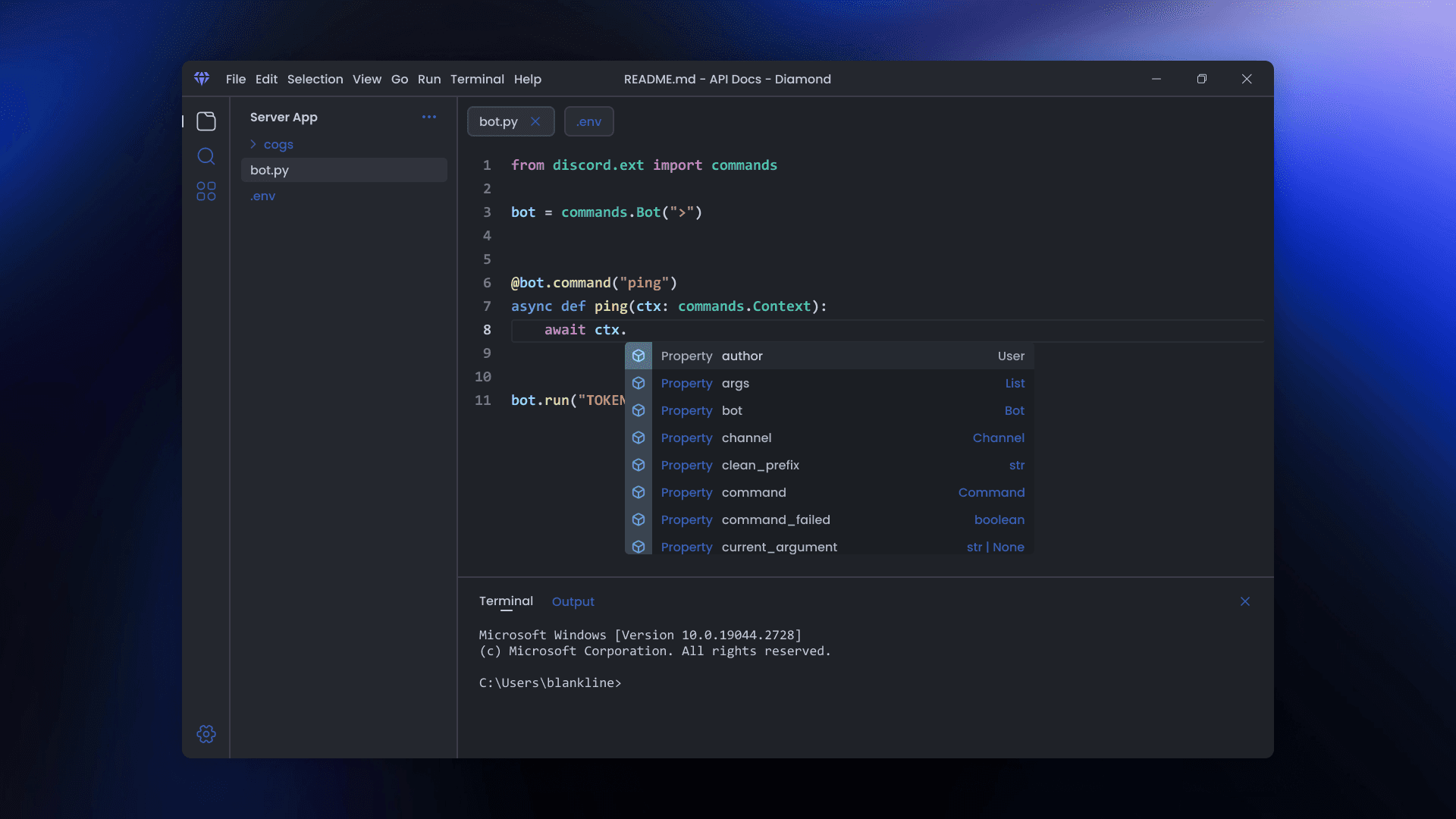Switch to the .env editor tab

(x=589, y=121)
